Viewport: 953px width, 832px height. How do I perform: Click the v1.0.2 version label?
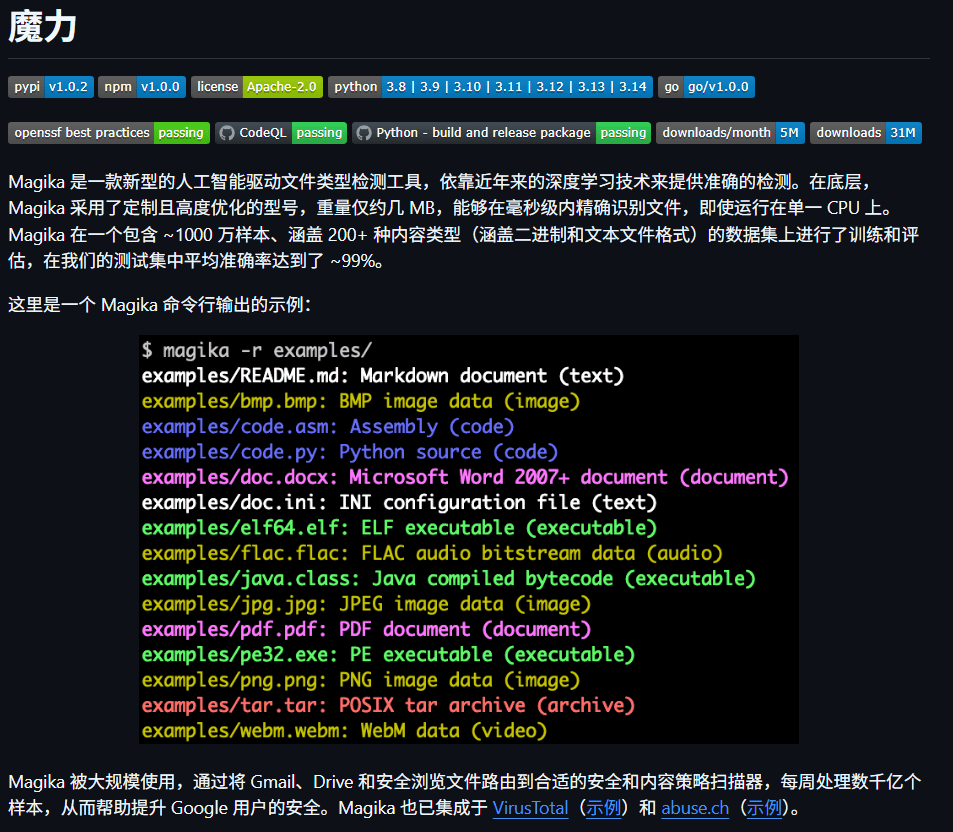[68, 87]
